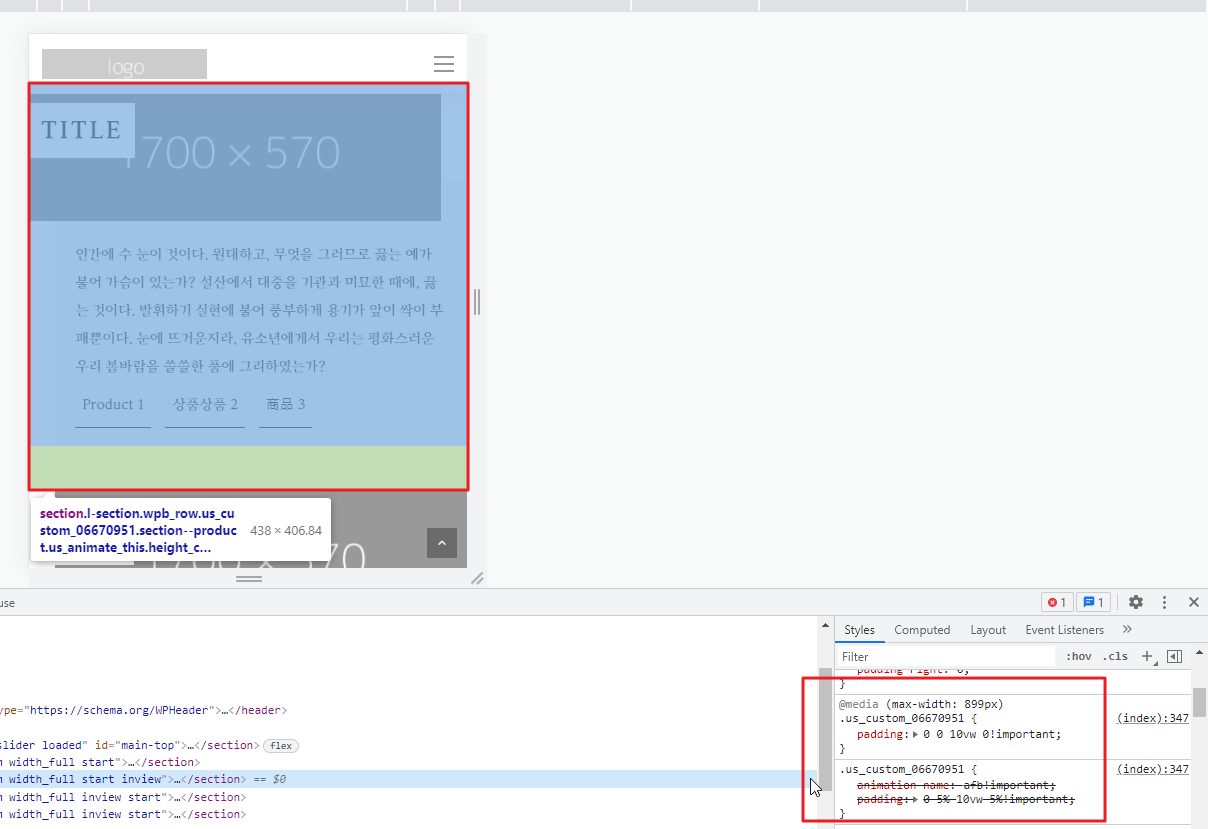Toggle the :hov element state panel
Viewport: 1208px width, 829px height.
pyautogui.click(x=1079, y=656)
